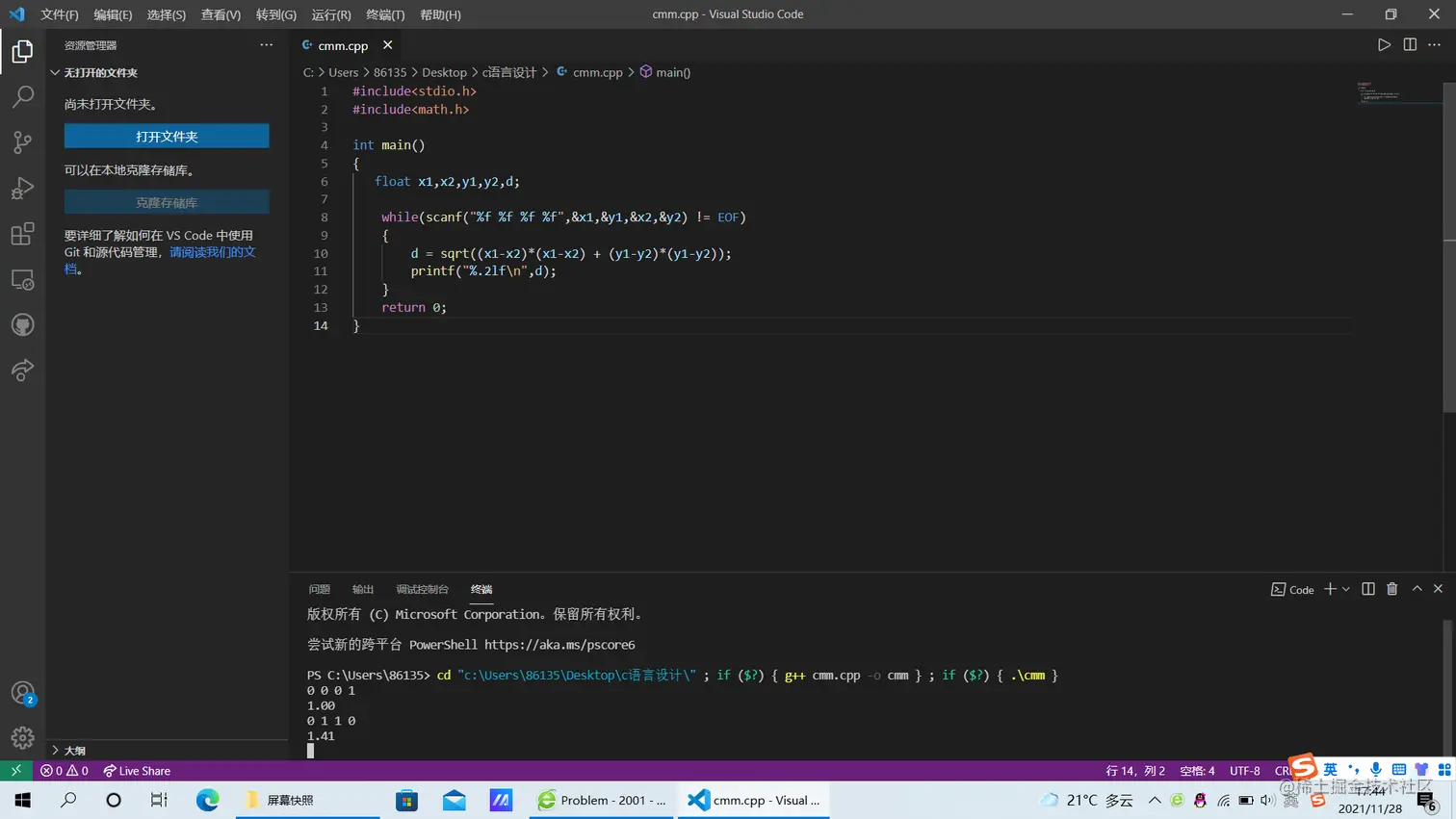Image resolution: width=1456 pixels, height=819 pixels.
Task: Kill the terminal with trash icon
Action: click(x=1391, y=589)
